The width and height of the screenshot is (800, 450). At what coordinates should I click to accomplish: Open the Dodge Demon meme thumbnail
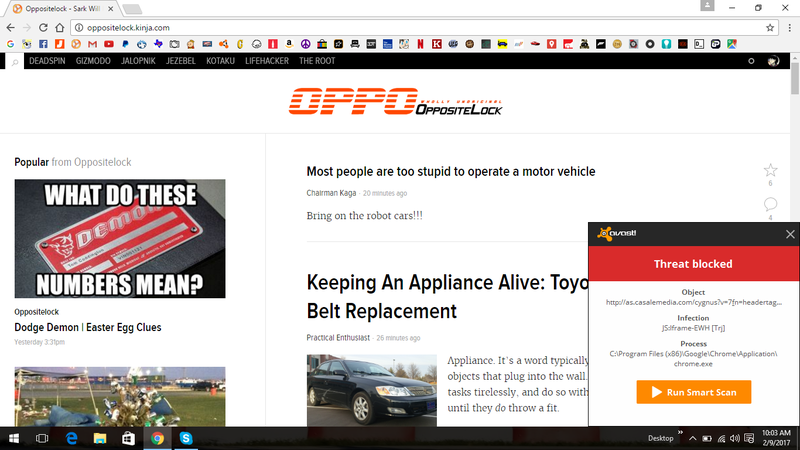pos(120,238)
